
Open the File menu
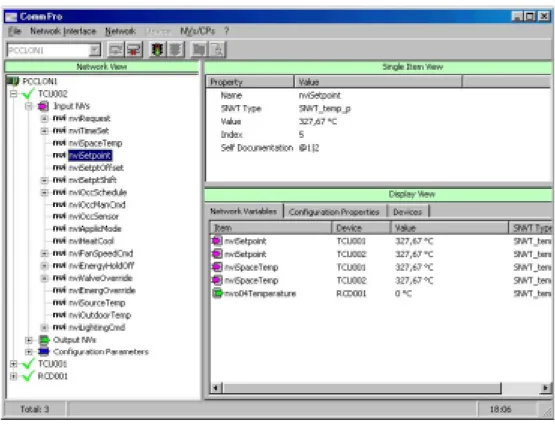pos(15,31)
